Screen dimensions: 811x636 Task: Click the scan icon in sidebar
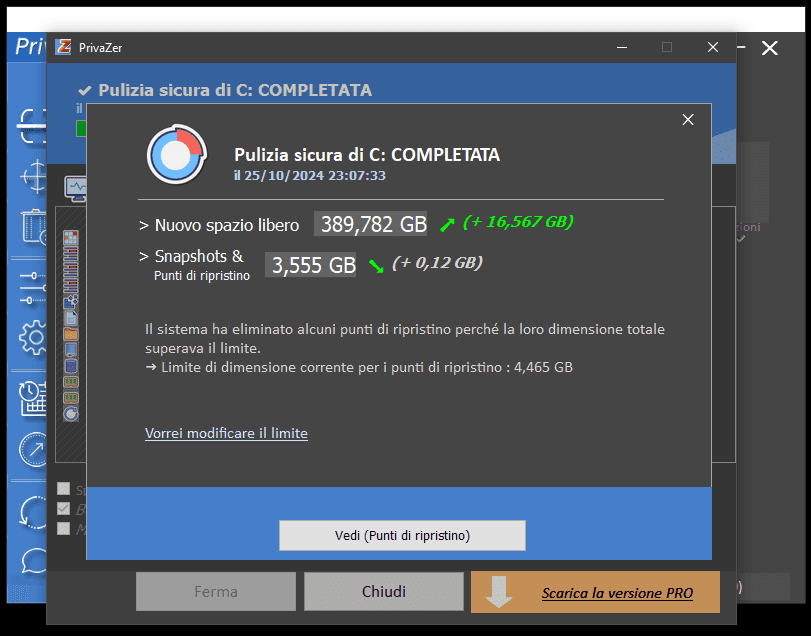pyautogui.click(x=32, y=125)
